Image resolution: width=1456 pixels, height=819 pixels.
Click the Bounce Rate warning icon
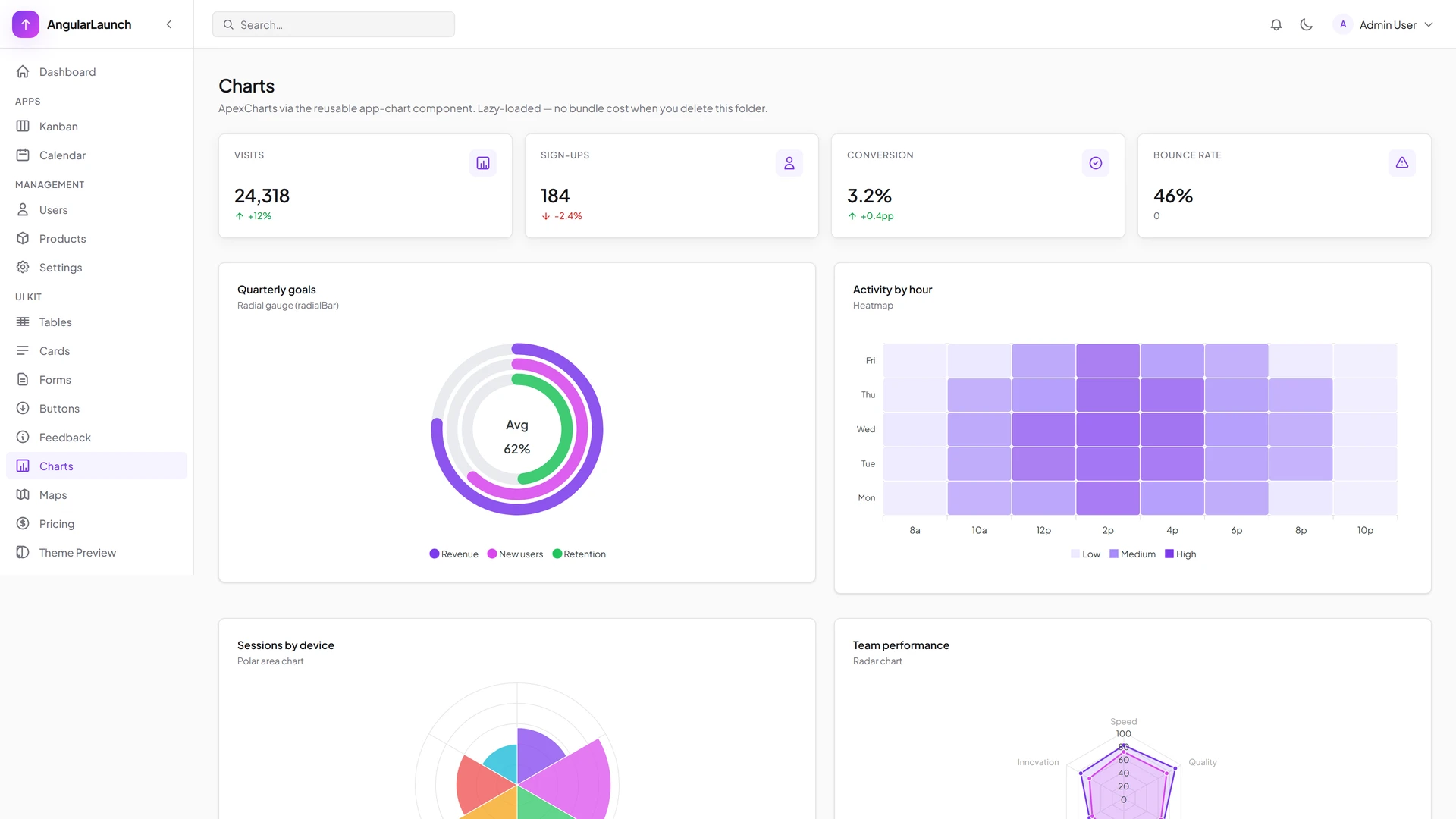[x=1402, y=163]
